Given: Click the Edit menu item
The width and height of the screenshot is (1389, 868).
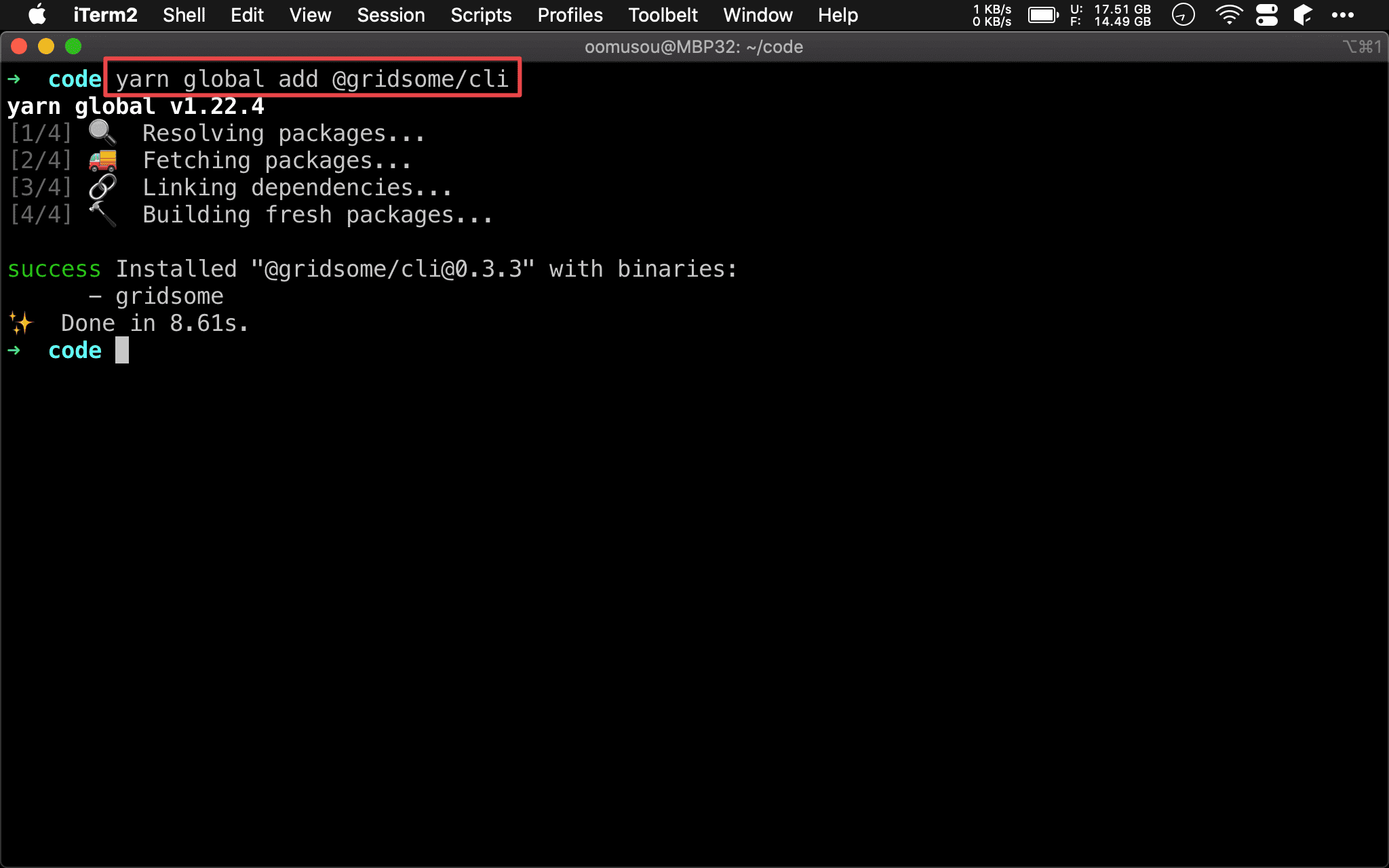Looking at the screenshot, I should point(247,15).
